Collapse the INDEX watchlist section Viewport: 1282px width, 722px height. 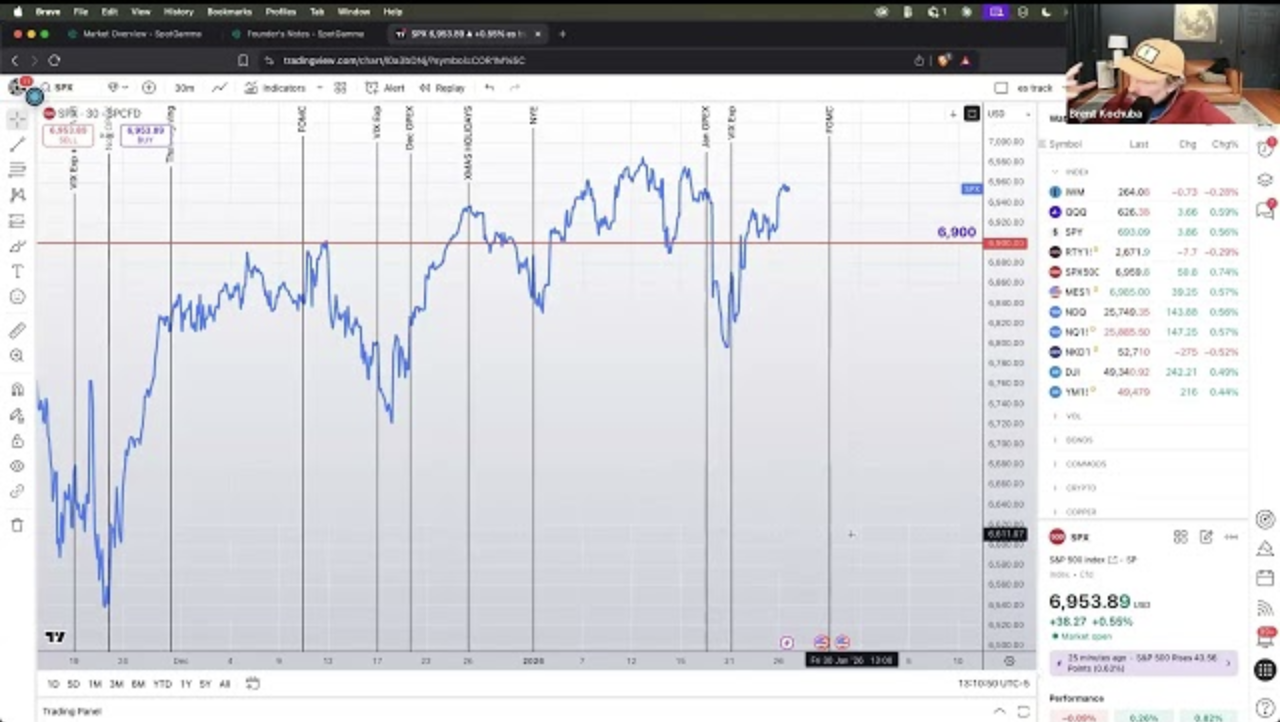tap(1075, 172)
